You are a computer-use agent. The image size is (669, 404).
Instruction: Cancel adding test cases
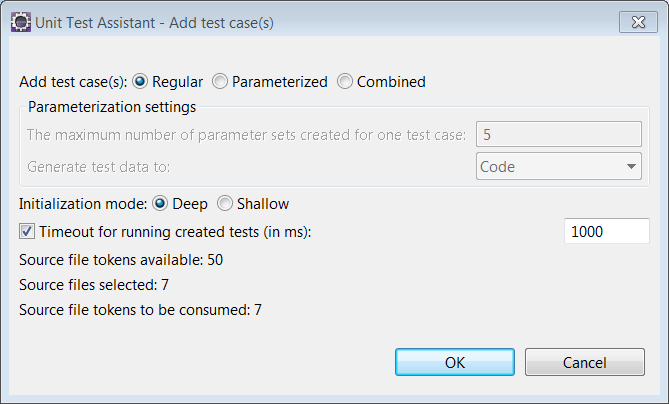click(585, 362)
